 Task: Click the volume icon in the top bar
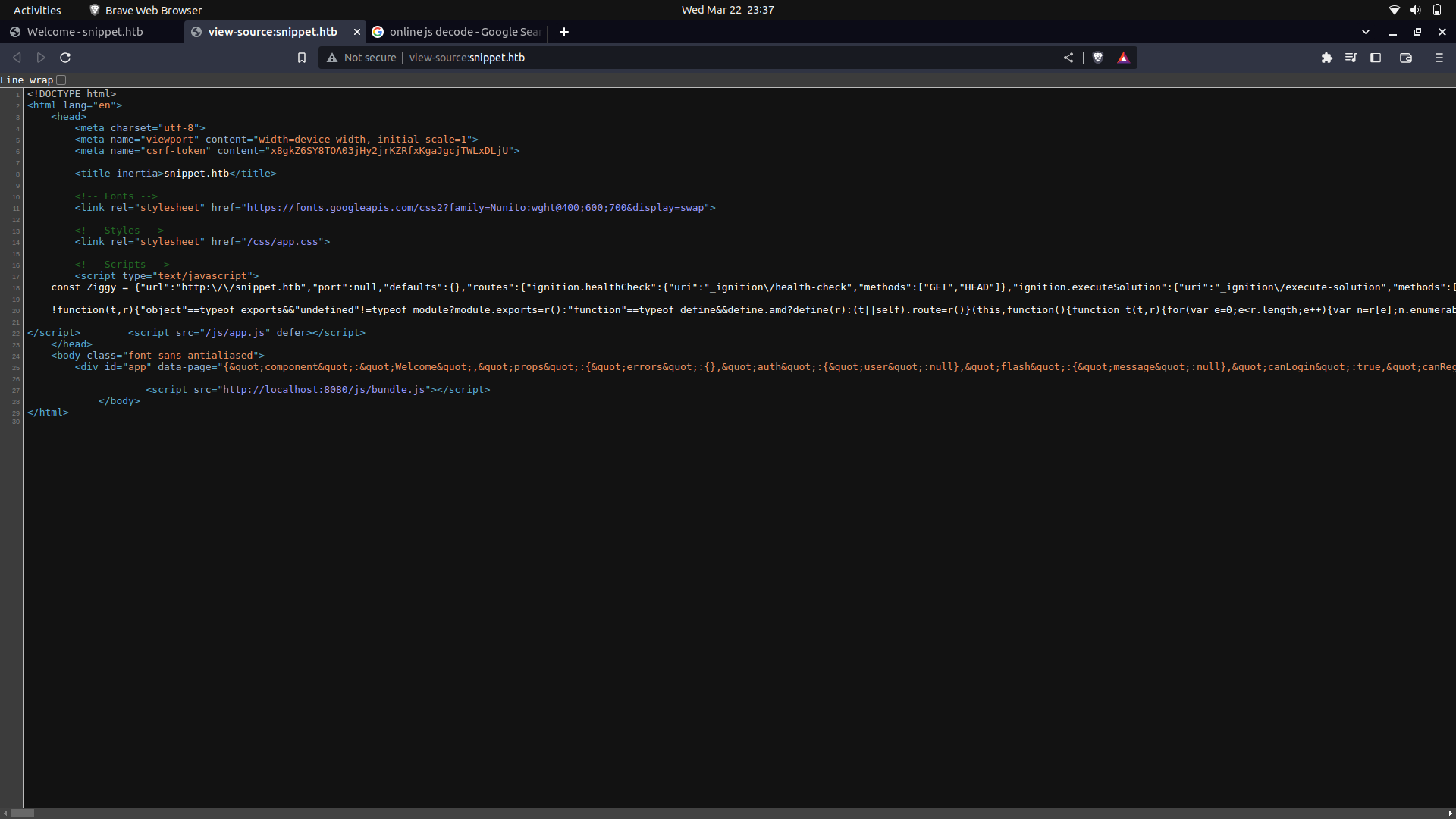click(x=1416, y=10)
